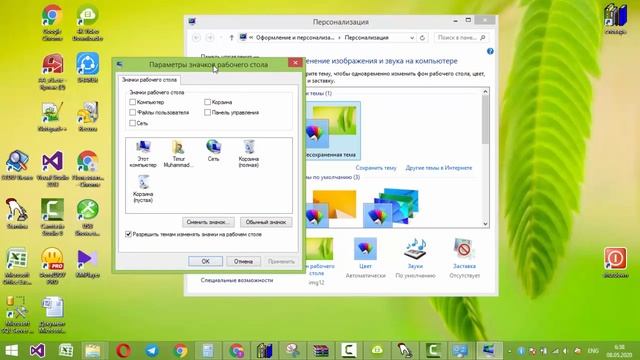The width and height of the screenshot is (640, 360).
Task: Select the SHAREit desktop icon
Action: click(x=87, y=67)
